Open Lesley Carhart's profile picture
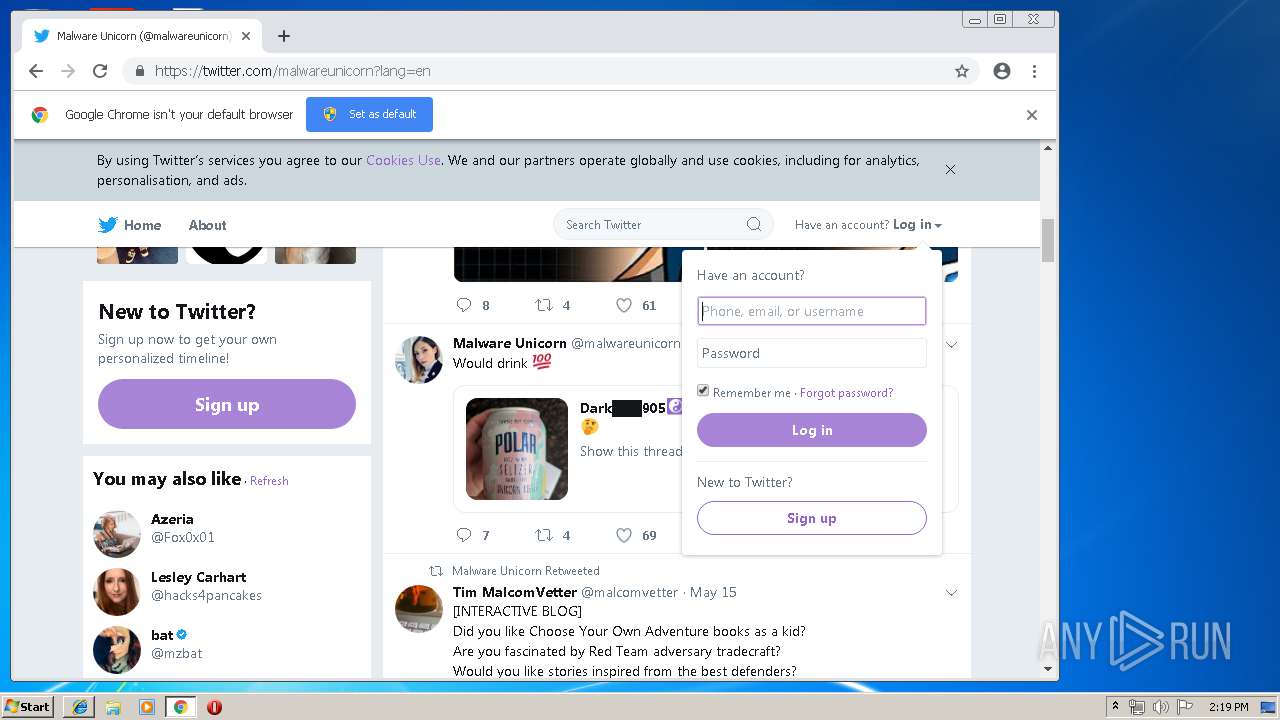This screenshot has height=720, width=1280. tap(117, 592)
